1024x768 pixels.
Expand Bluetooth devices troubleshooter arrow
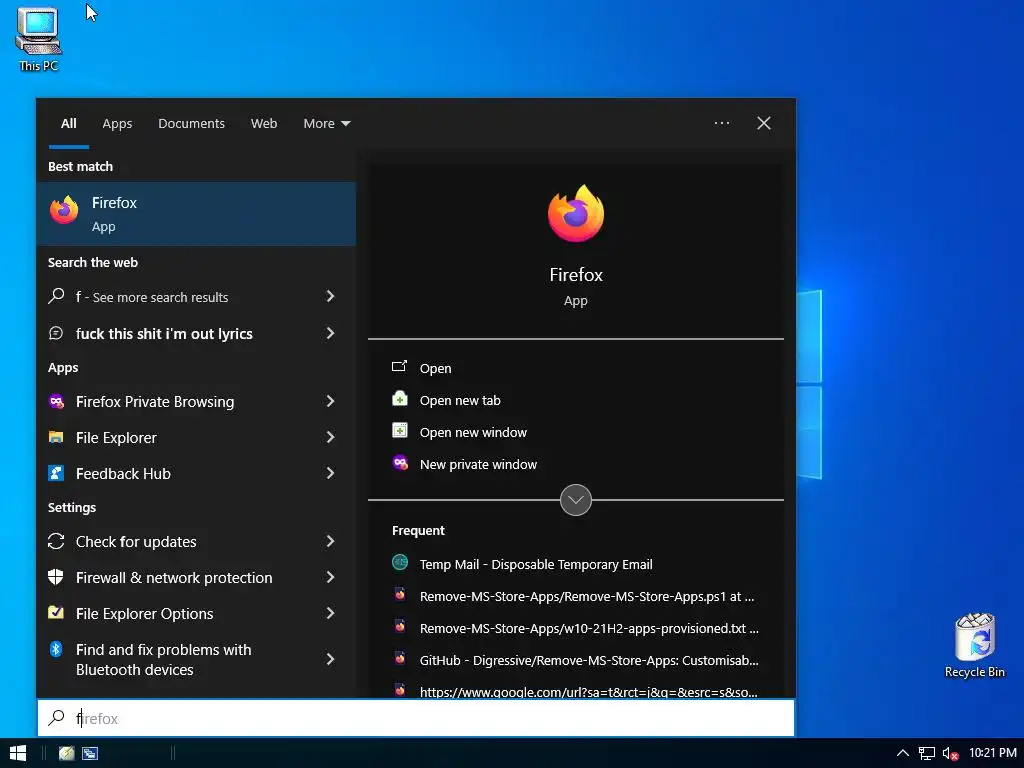(330, 659)
